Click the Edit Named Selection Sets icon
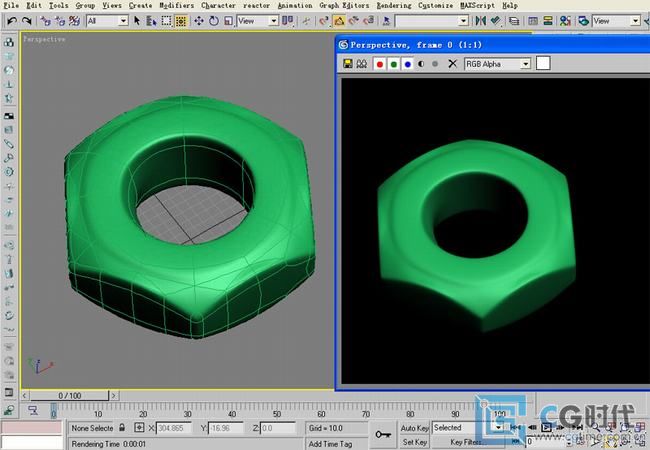 pyautogui.click(x=386, y=21)
